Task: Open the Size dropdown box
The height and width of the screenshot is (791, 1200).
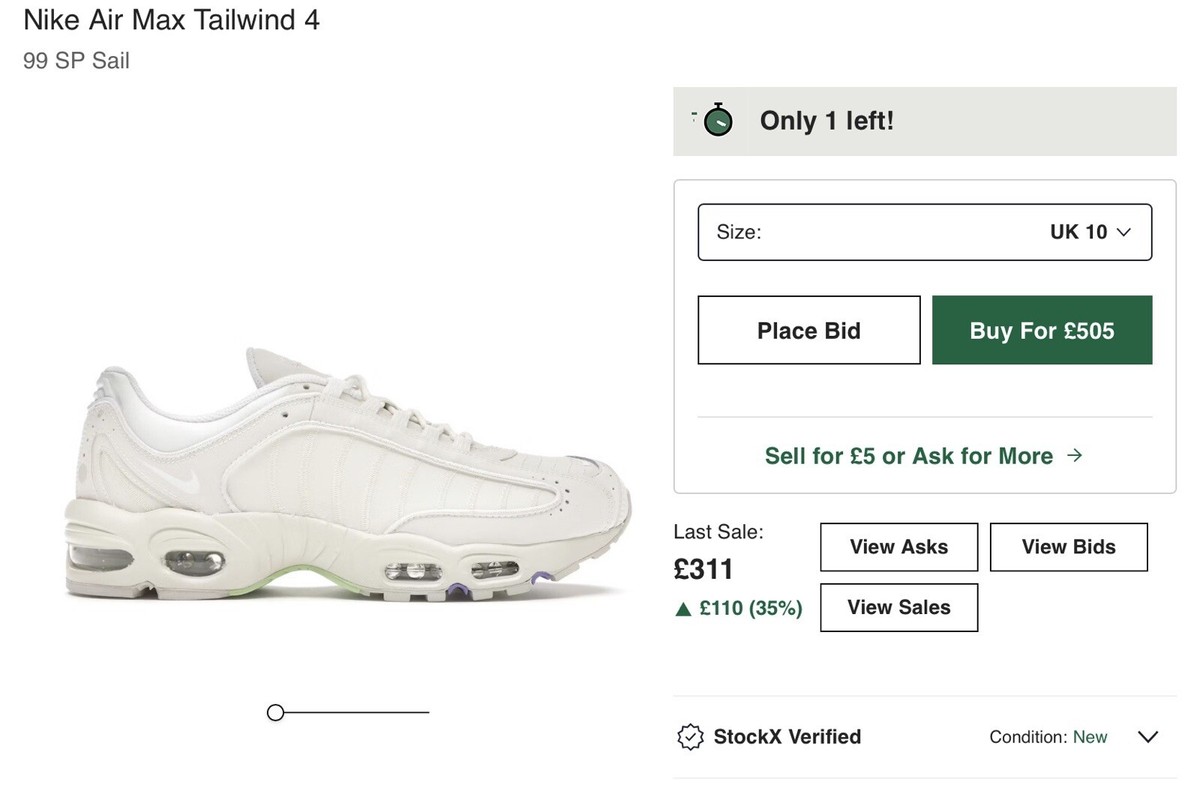Action: [924, 232]
